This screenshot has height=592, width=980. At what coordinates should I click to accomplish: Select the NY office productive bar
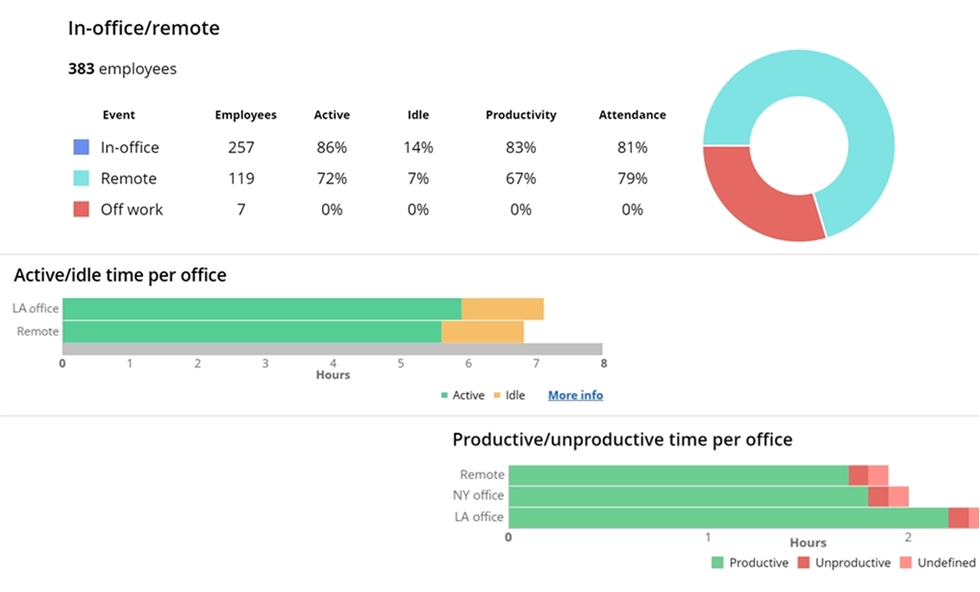pos(690,495)
